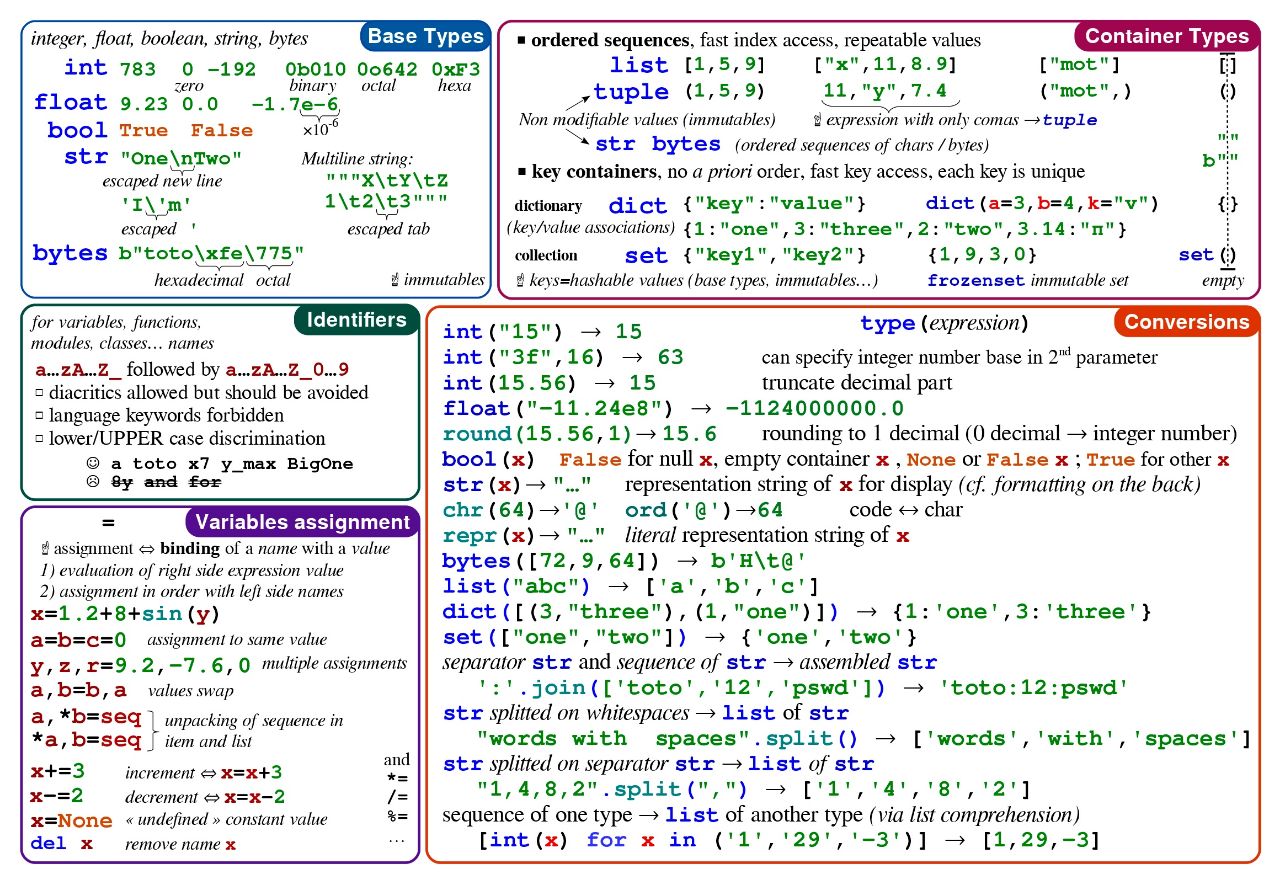Click the float value '9.23'
Image resolution: width=1280 pixels, height=881 pixels.
144,103
